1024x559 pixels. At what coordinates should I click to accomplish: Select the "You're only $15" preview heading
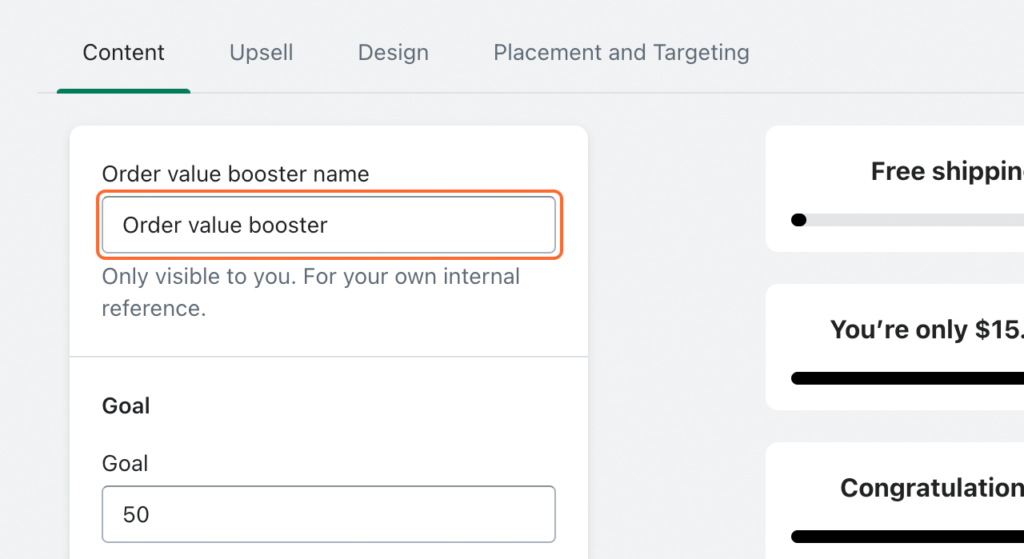[x=926, y=330]
